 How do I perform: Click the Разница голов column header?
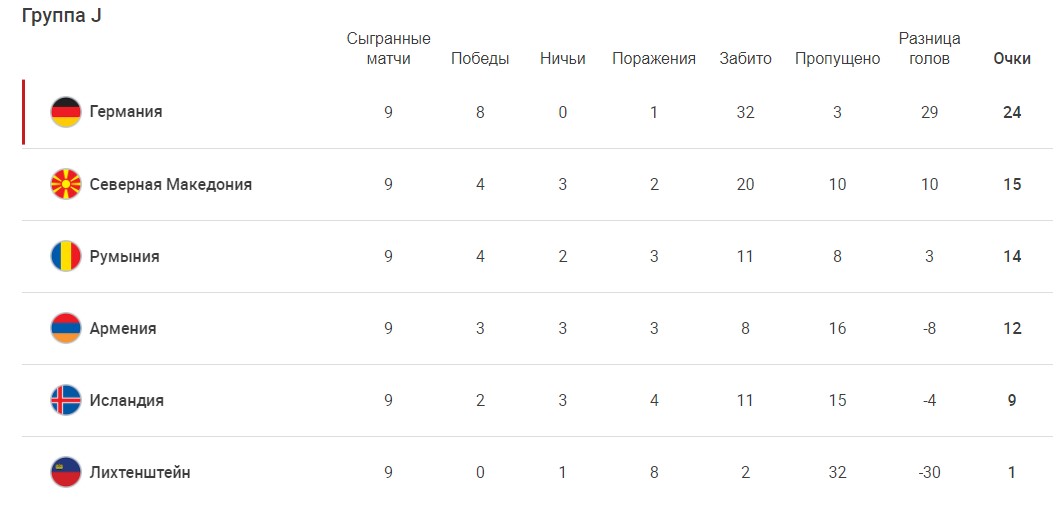coord(930,49)
